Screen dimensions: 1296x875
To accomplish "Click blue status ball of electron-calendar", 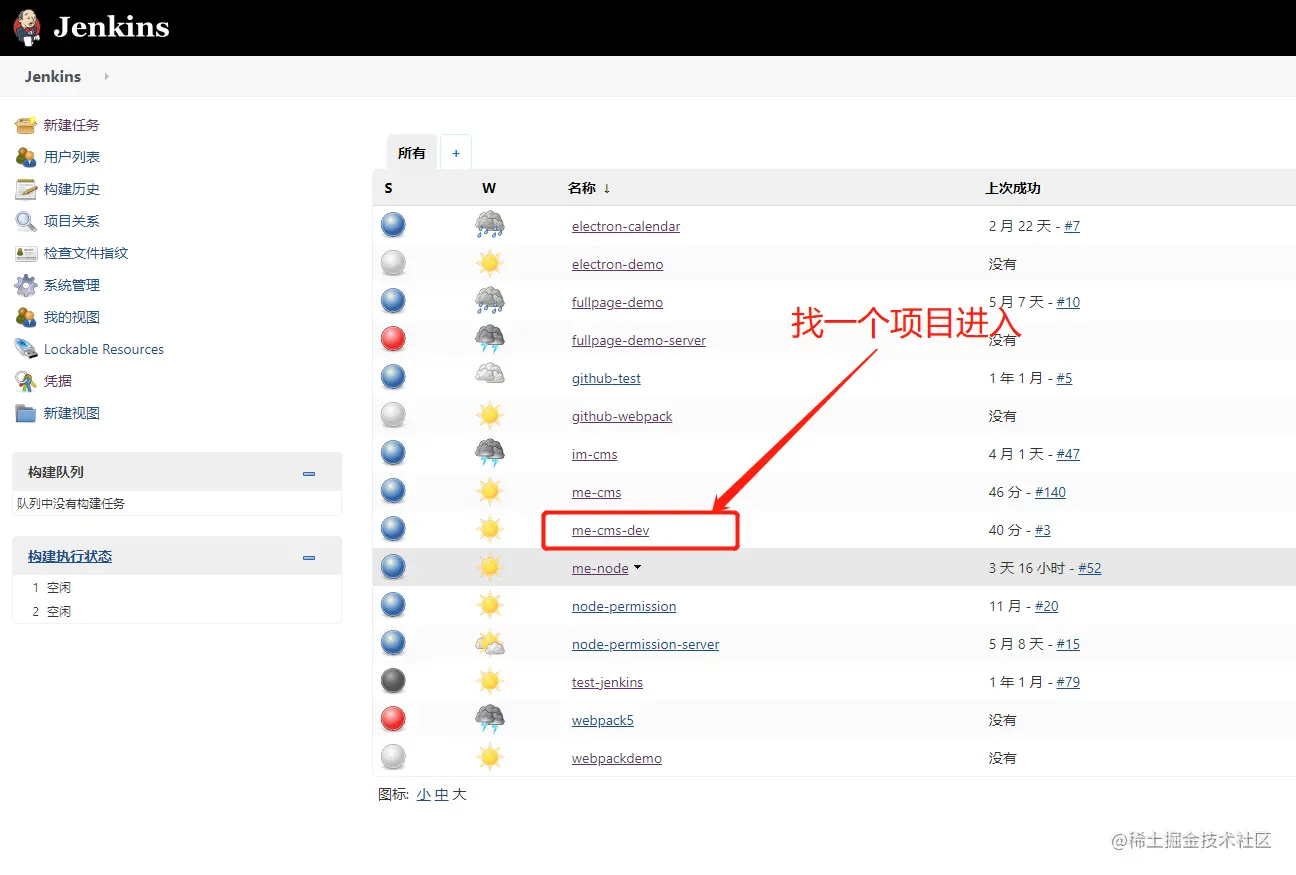I will click(393, 225).
